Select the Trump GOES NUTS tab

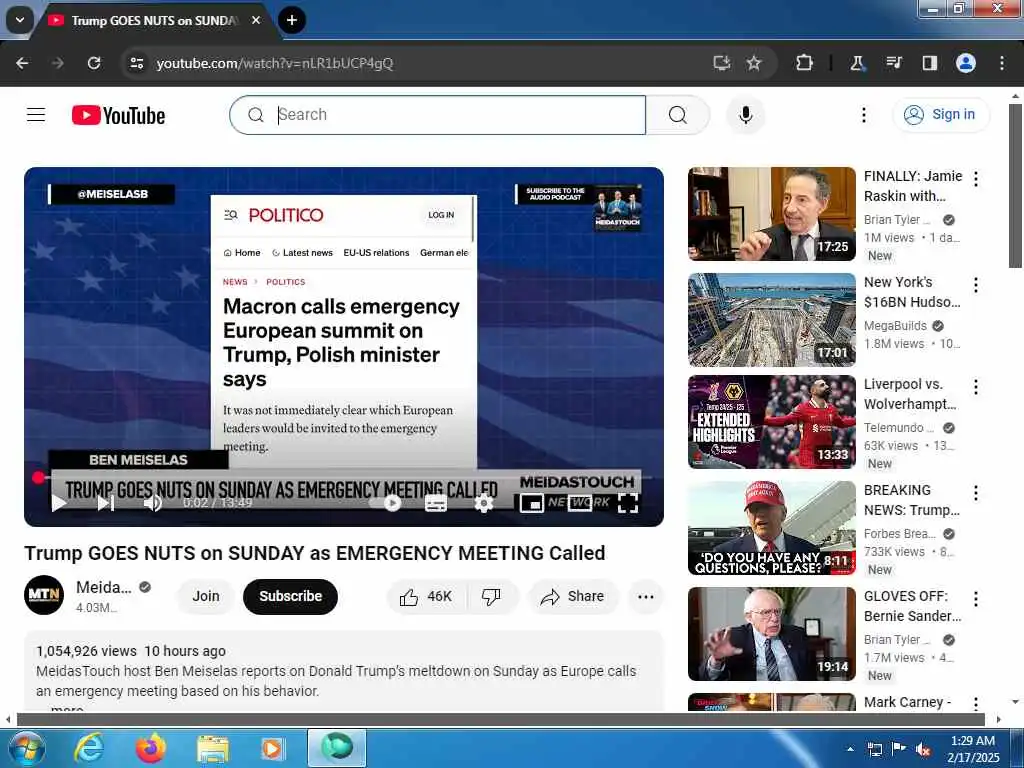(154, 20)
